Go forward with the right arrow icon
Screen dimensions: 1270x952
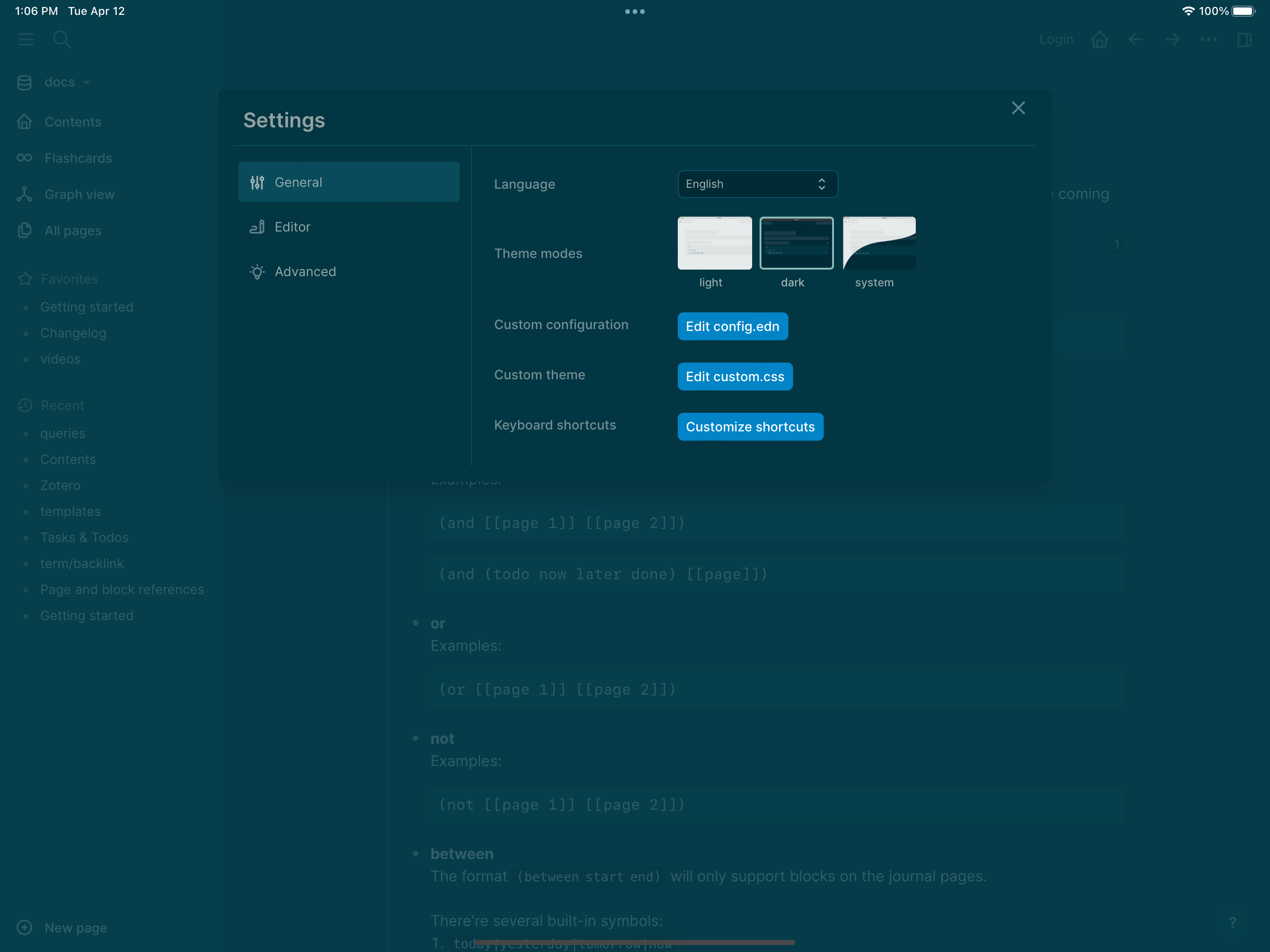(1172, 40)
